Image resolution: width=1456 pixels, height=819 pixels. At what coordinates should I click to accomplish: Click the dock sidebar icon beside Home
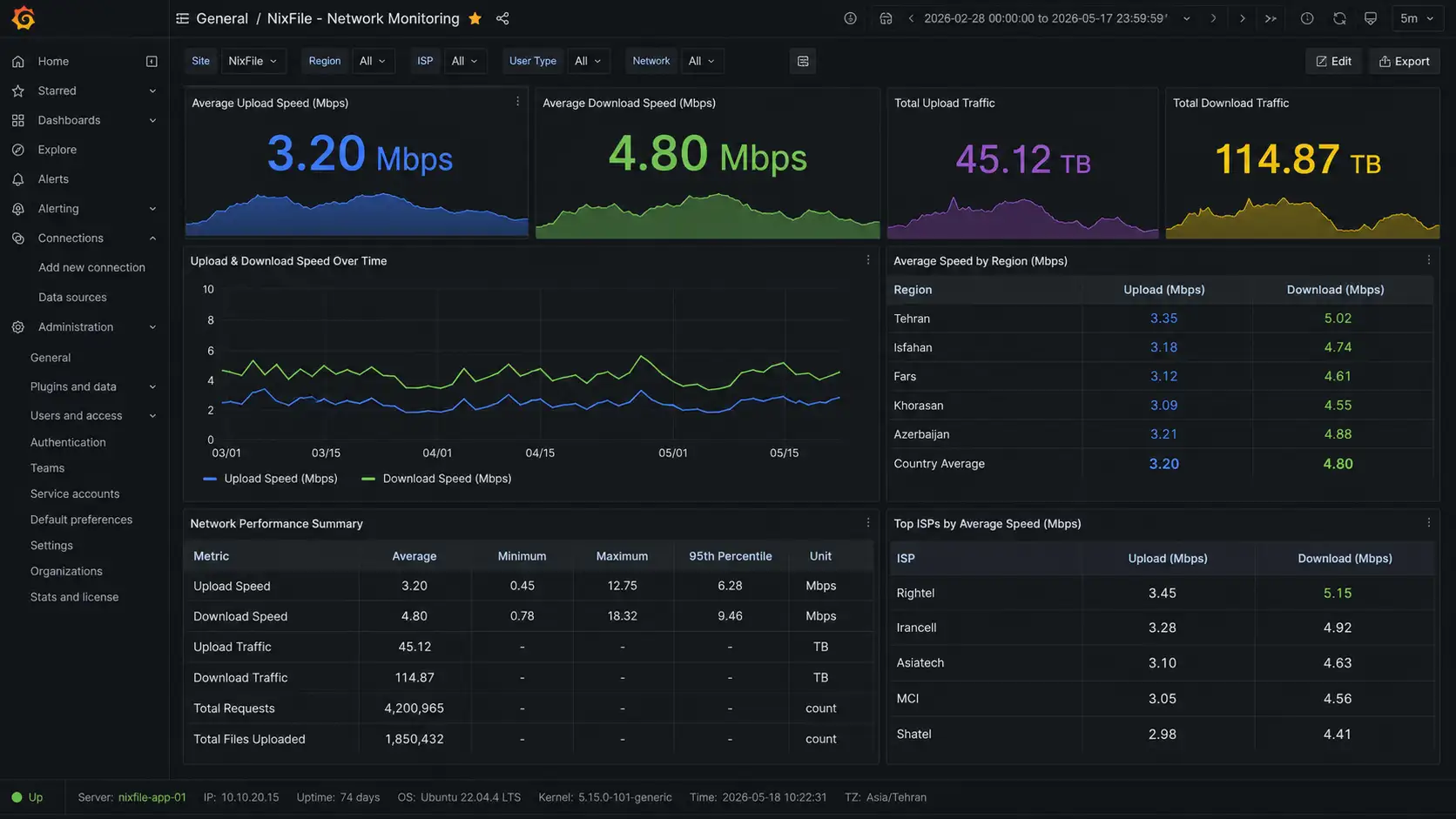click(x=152, y=61)
